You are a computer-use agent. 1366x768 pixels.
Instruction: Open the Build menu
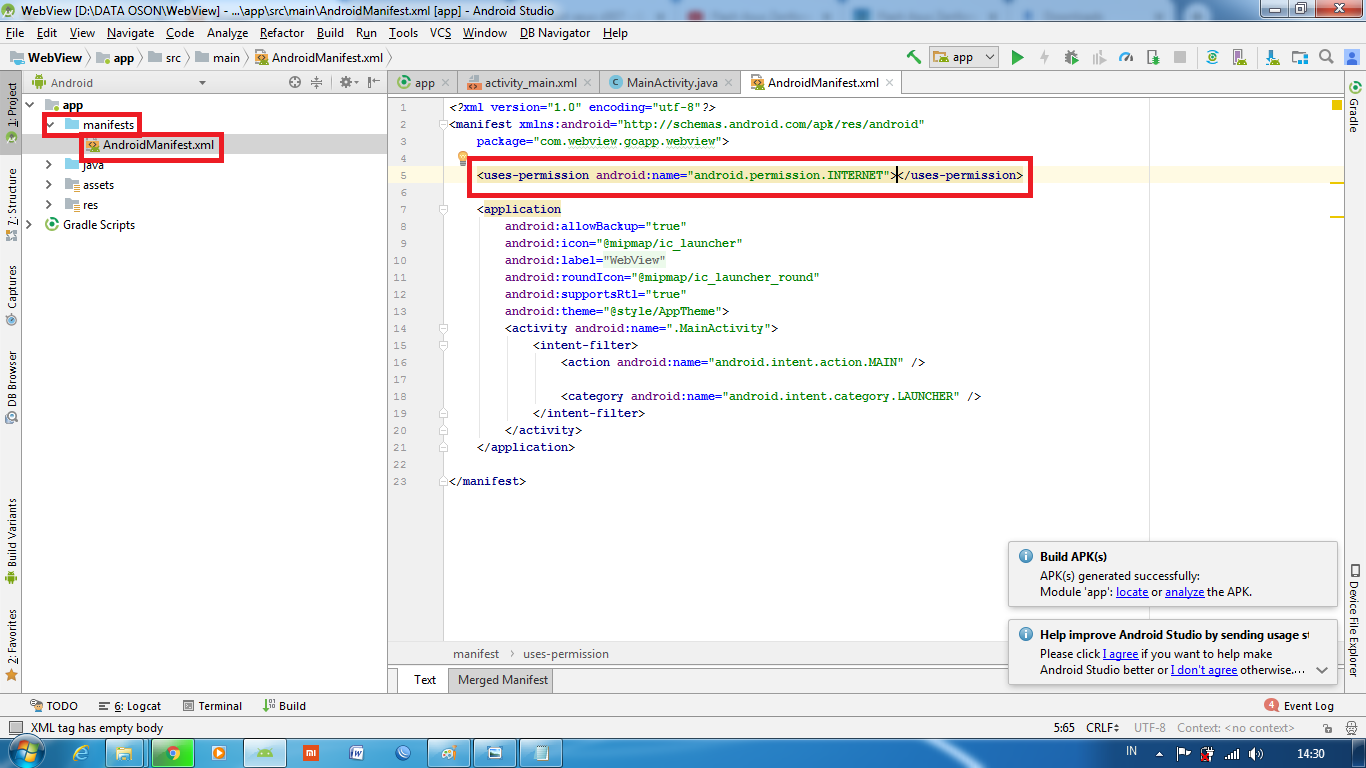(x=330, y=33)
